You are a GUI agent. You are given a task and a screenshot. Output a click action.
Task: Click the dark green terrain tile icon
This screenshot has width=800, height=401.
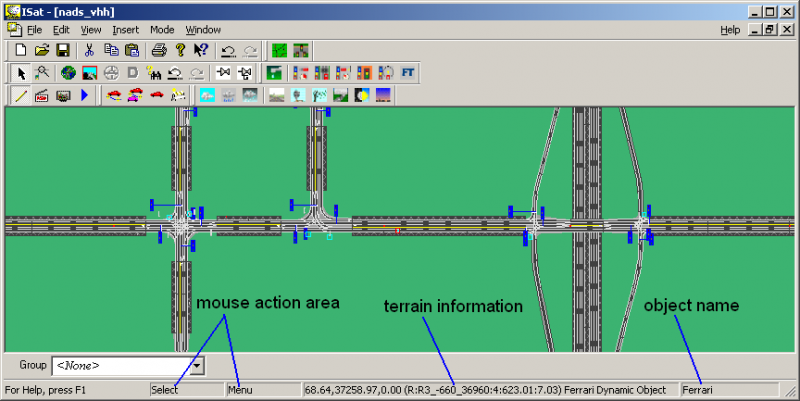274,73
